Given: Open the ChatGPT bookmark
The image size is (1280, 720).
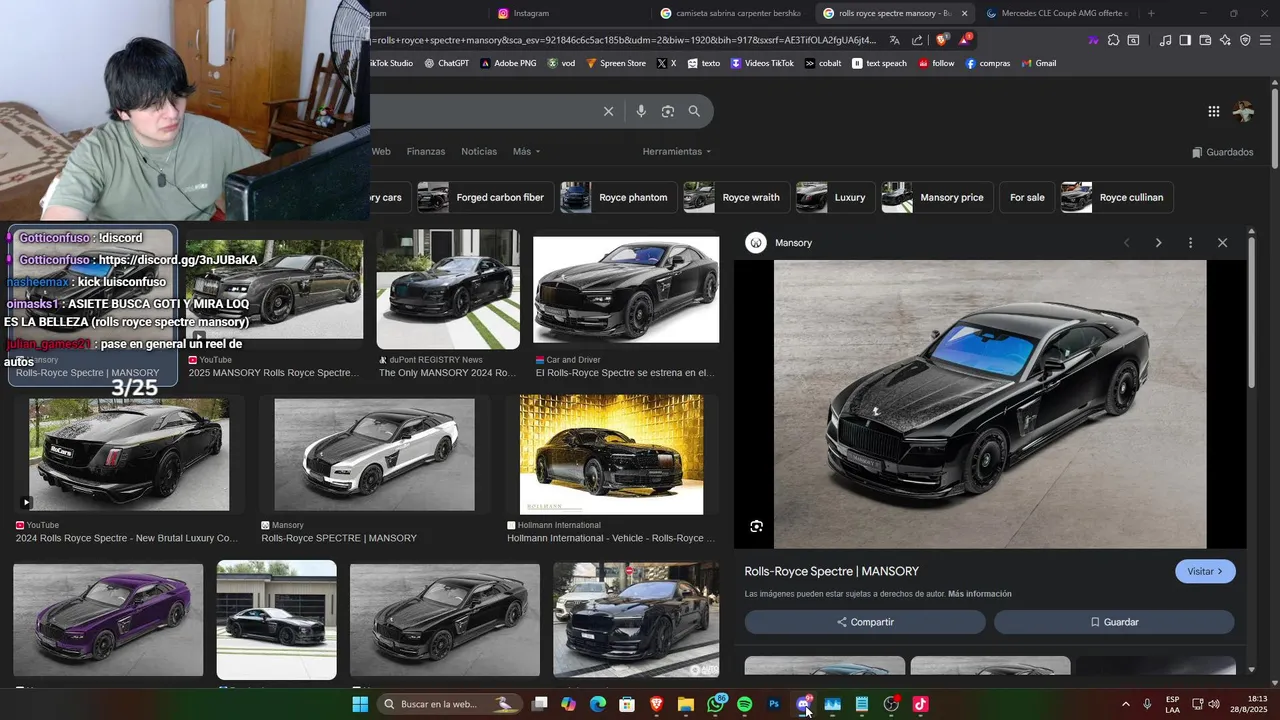Looking at the screenshot, I should [446, 63].
